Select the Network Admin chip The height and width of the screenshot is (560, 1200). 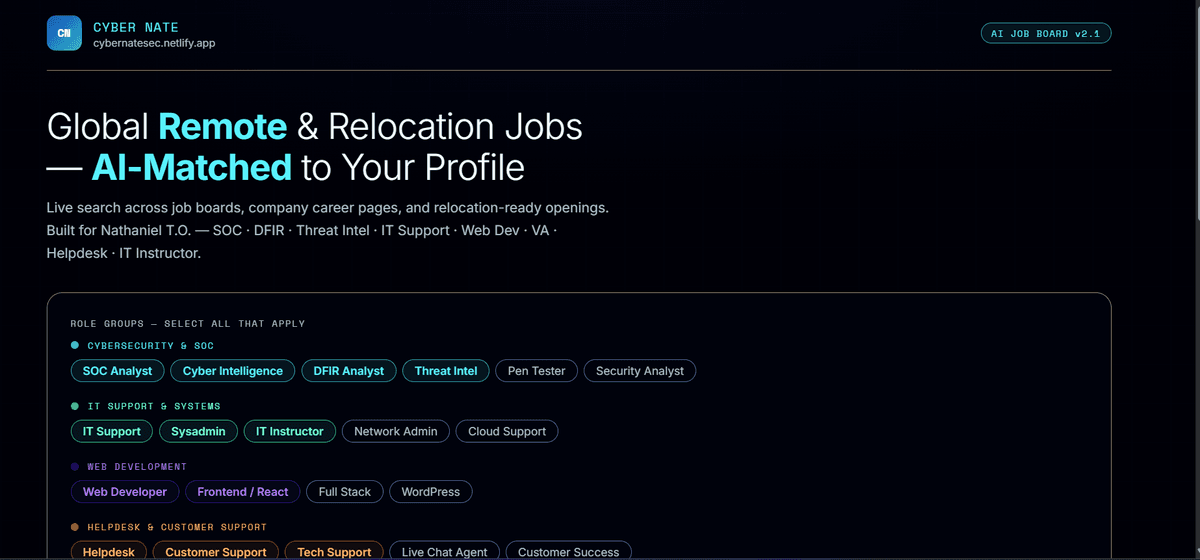click(396, 432)
